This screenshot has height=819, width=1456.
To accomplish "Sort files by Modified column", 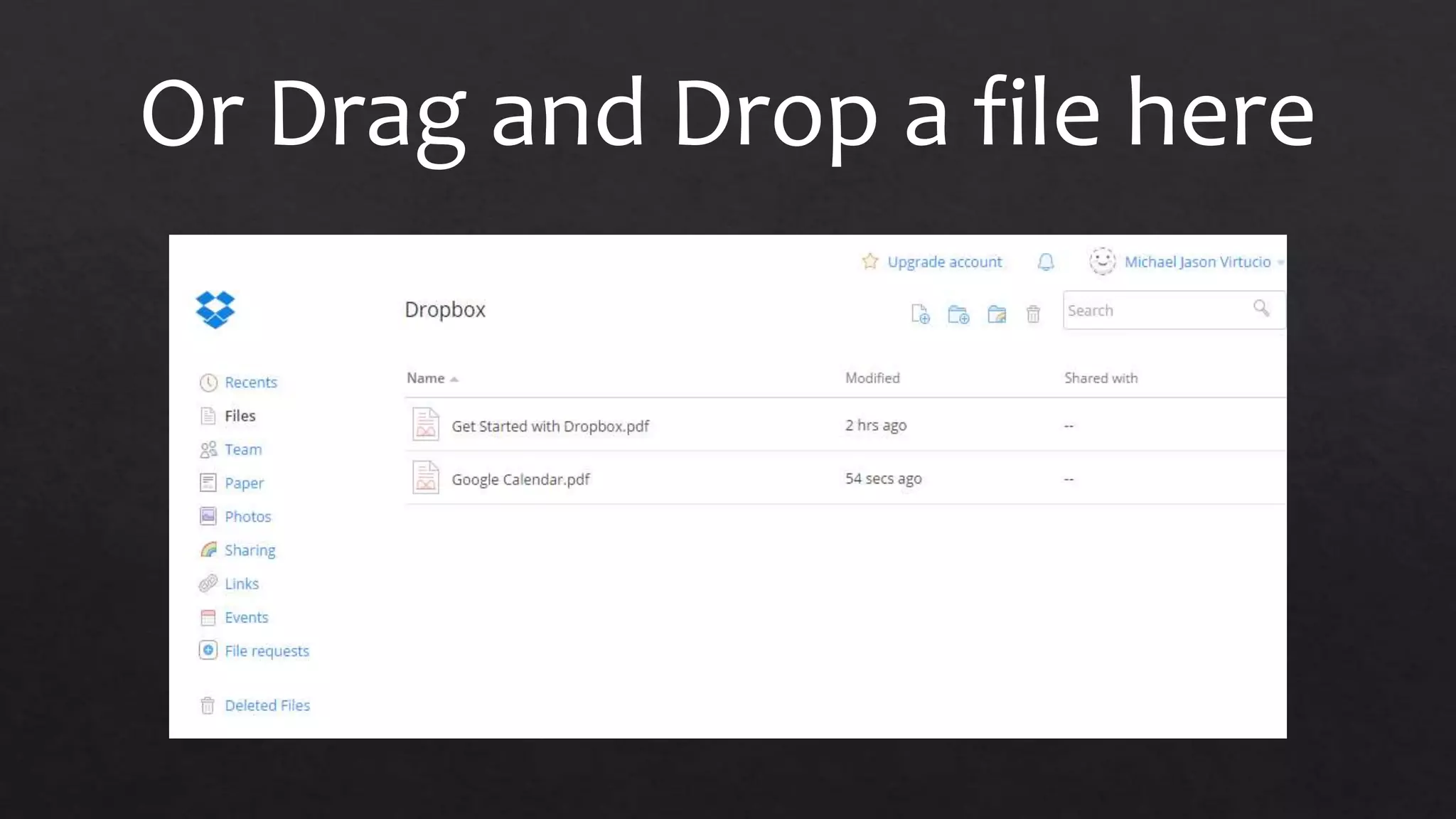I will tap(872, 378).
